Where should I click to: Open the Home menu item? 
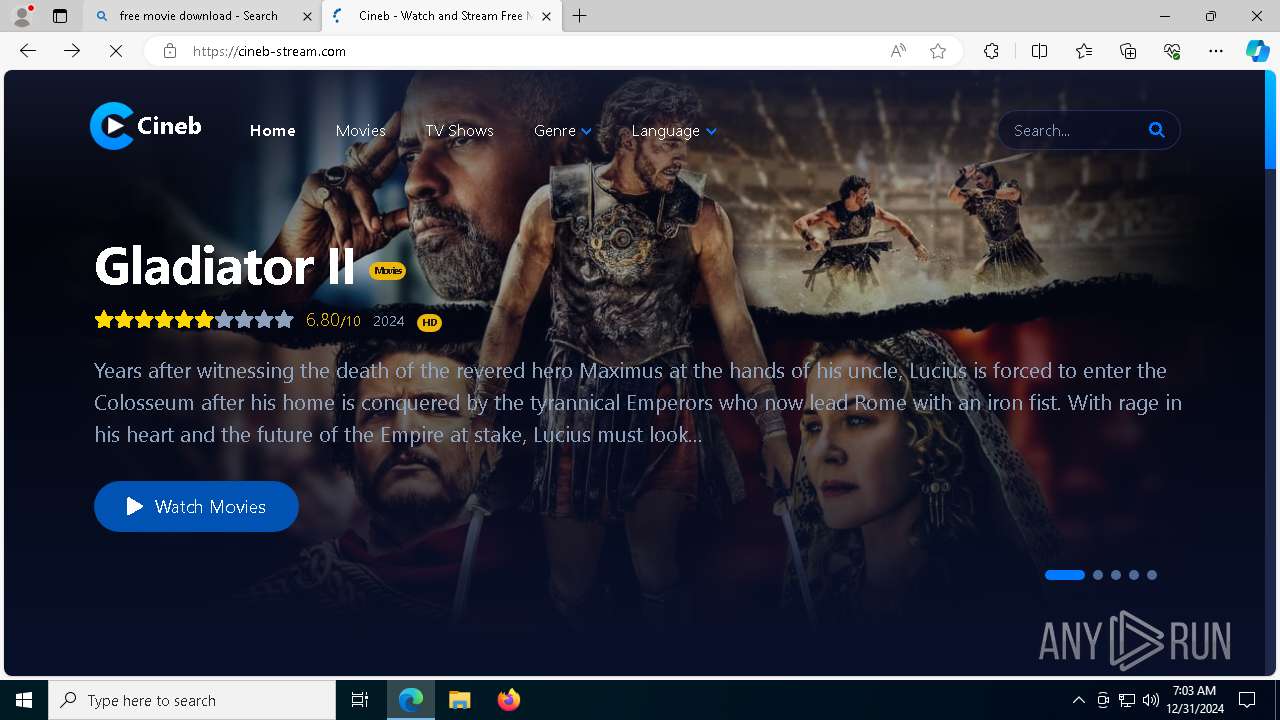(x=272, y=131)
